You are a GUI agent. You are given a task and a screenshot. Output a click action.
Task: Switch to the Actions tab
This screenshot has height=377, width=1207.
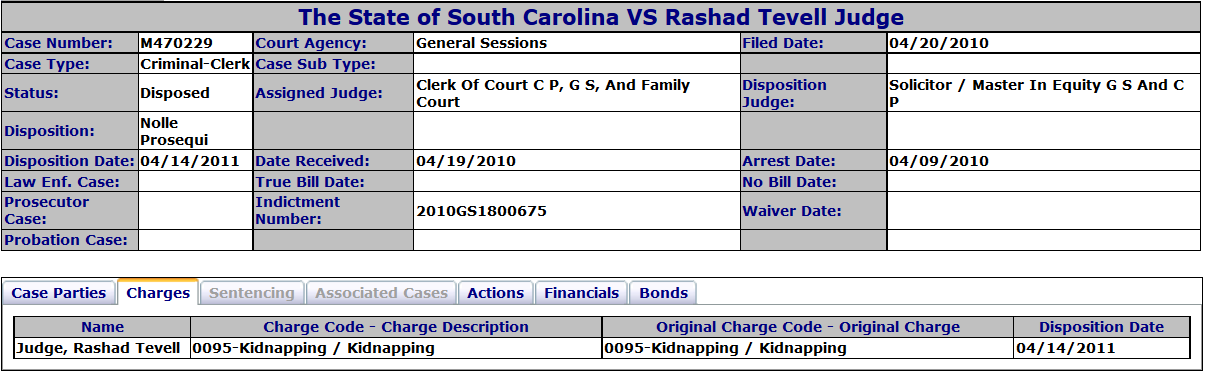tap(495, 293)
